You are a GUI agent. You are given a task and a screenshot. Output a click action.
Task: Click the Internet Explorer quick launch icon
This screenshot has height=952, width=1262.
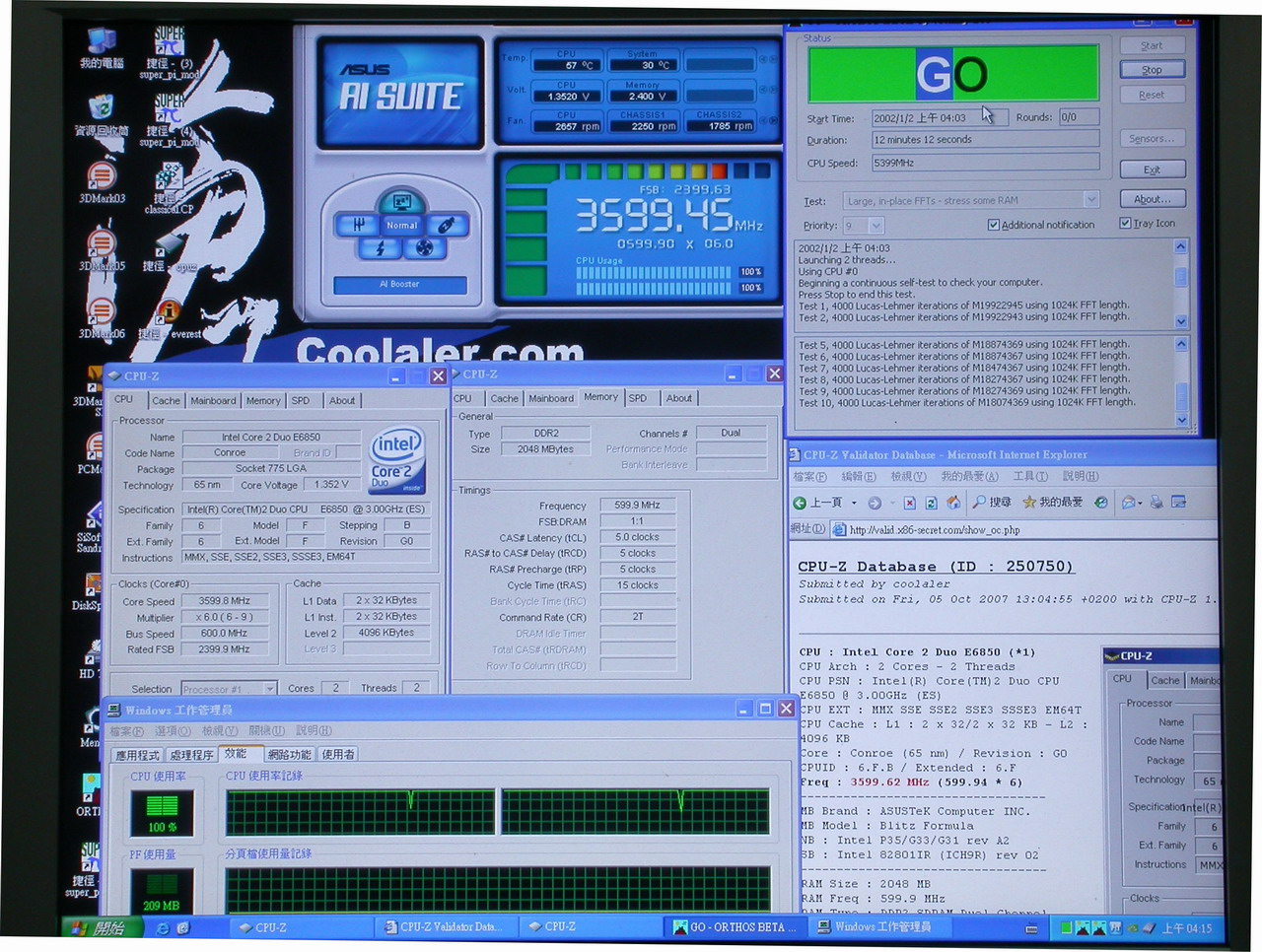tap(163, 927)
